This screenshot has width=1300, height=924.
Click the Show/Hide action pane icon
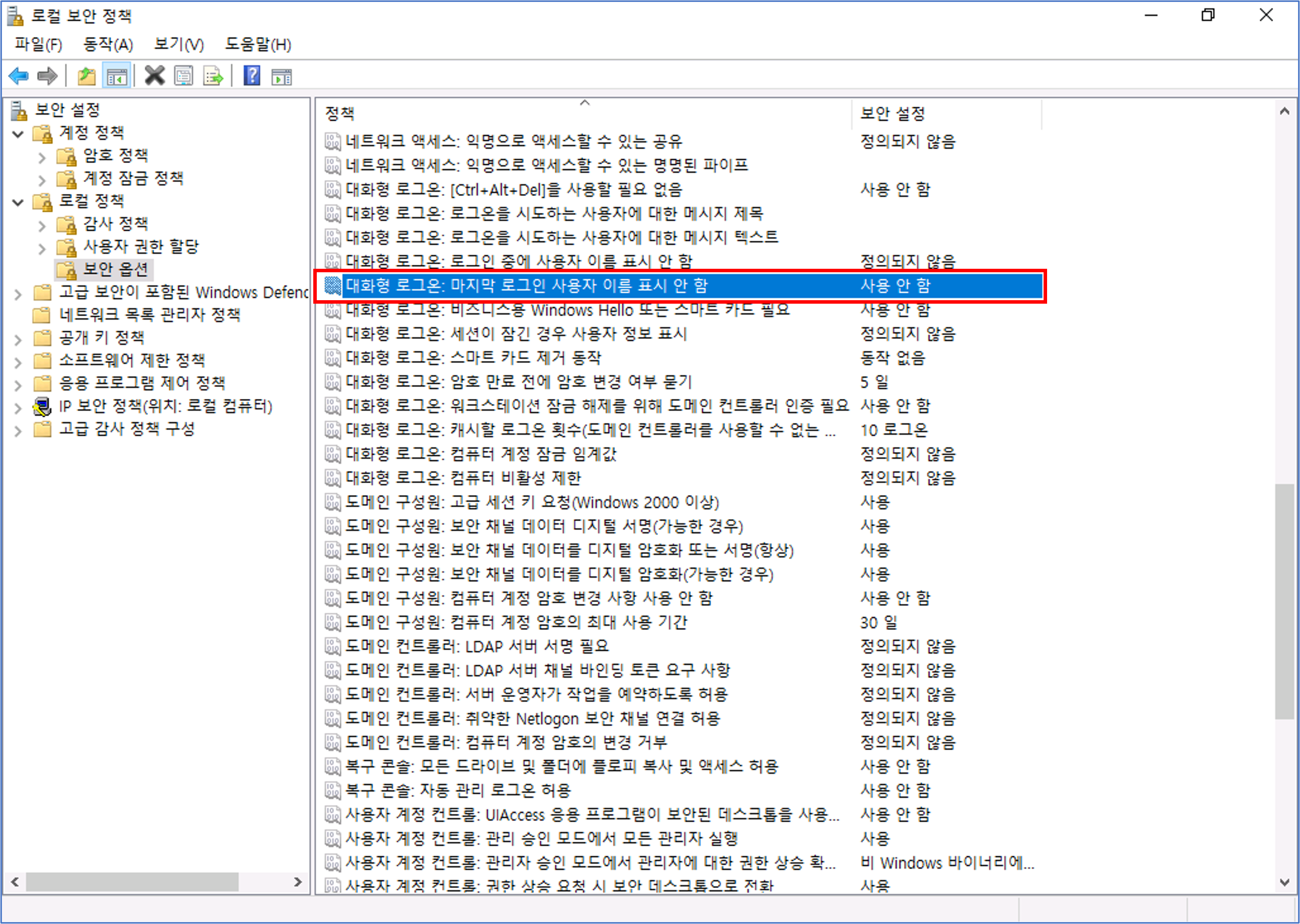(x=281, y=76)
